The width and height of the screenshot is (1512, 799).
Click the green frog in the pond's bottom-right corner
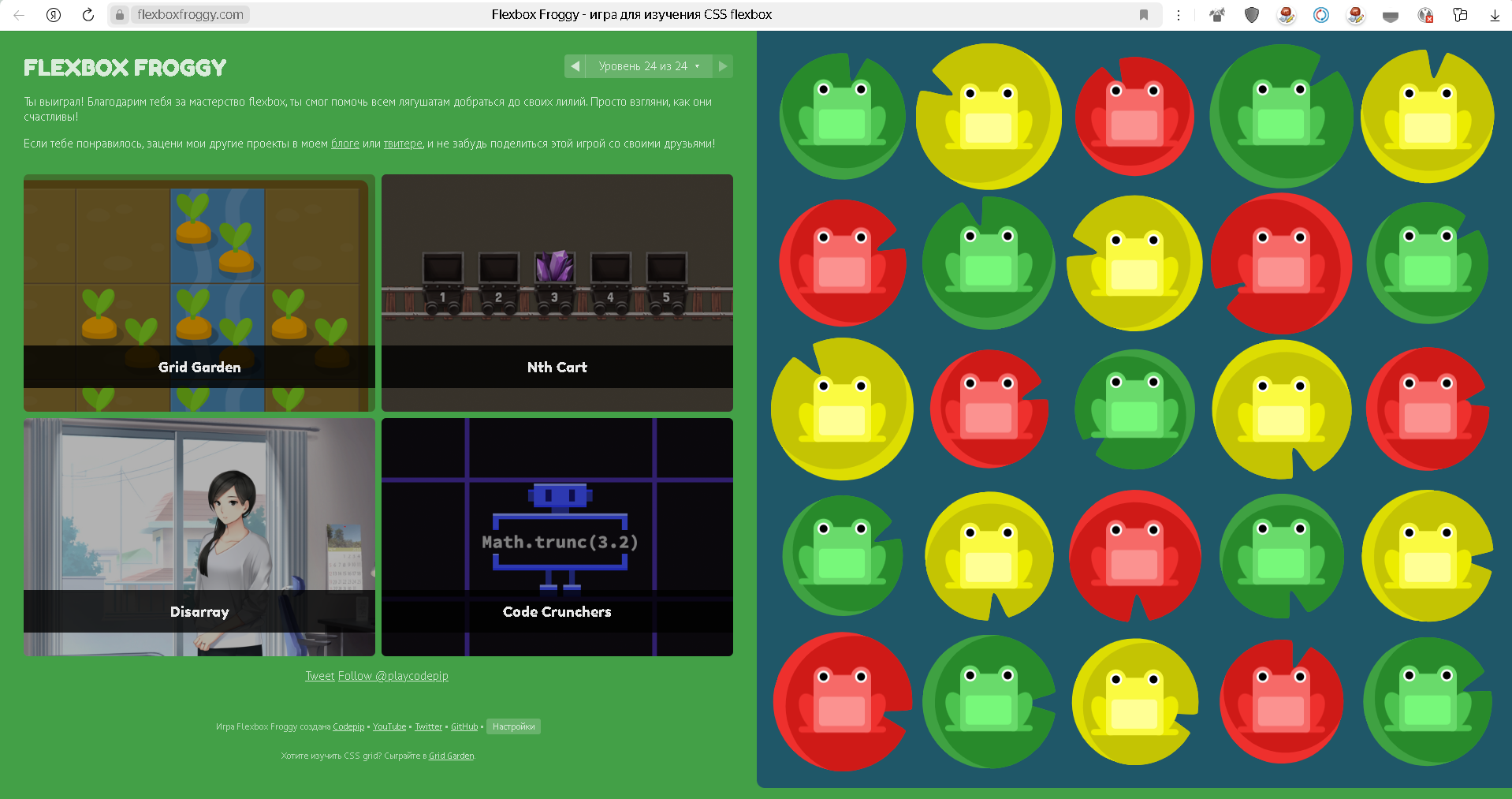pos(1428,699)
